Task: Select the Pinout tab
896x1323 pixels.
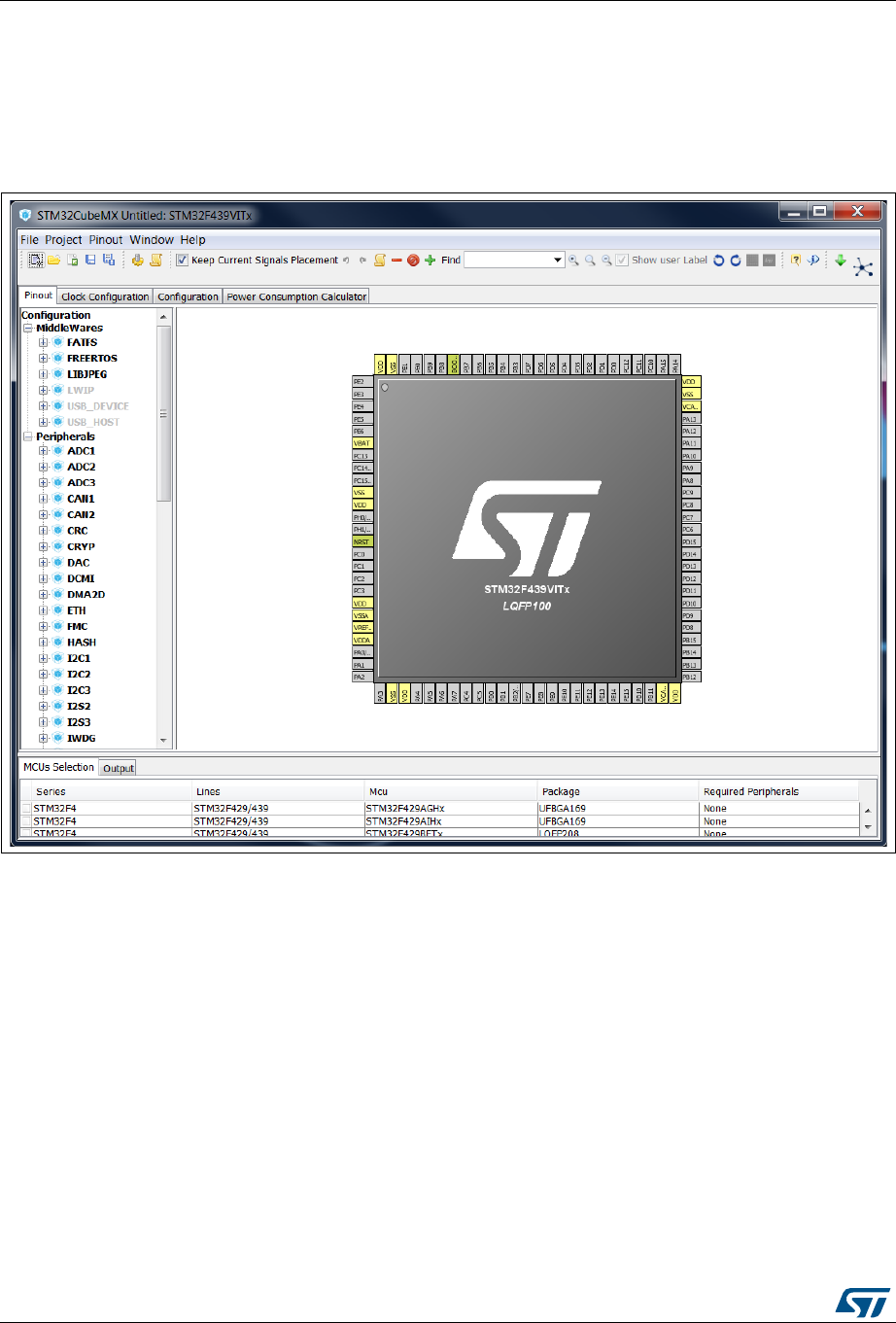Action: click(x=39, y=296)
